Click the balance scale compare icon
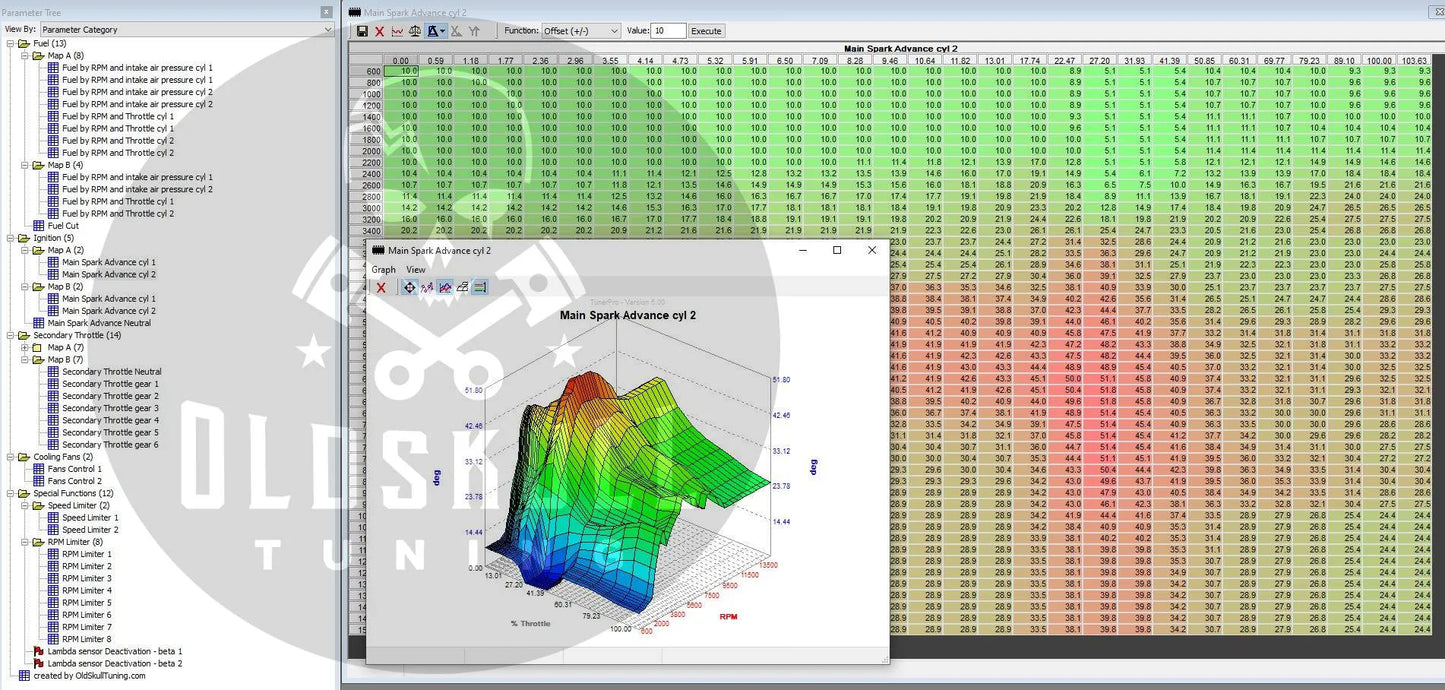This screenshot has height=690, width=1445. tap(416, 31)
